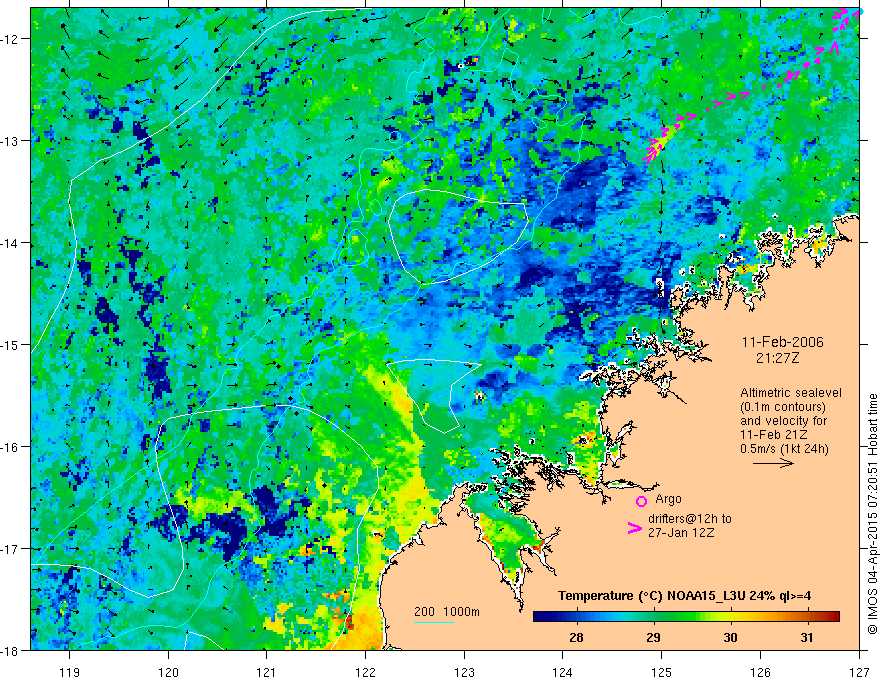
Task: Click the longitude axis label "123"
Action: pos(464,672)
